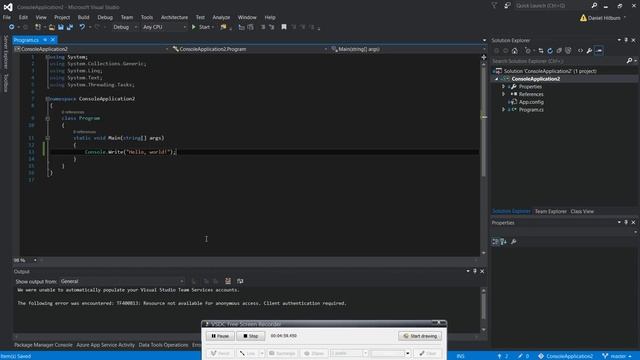The width and height of the screenshot is (640, 360).
Task: Open the File menu
Action: 7,17
